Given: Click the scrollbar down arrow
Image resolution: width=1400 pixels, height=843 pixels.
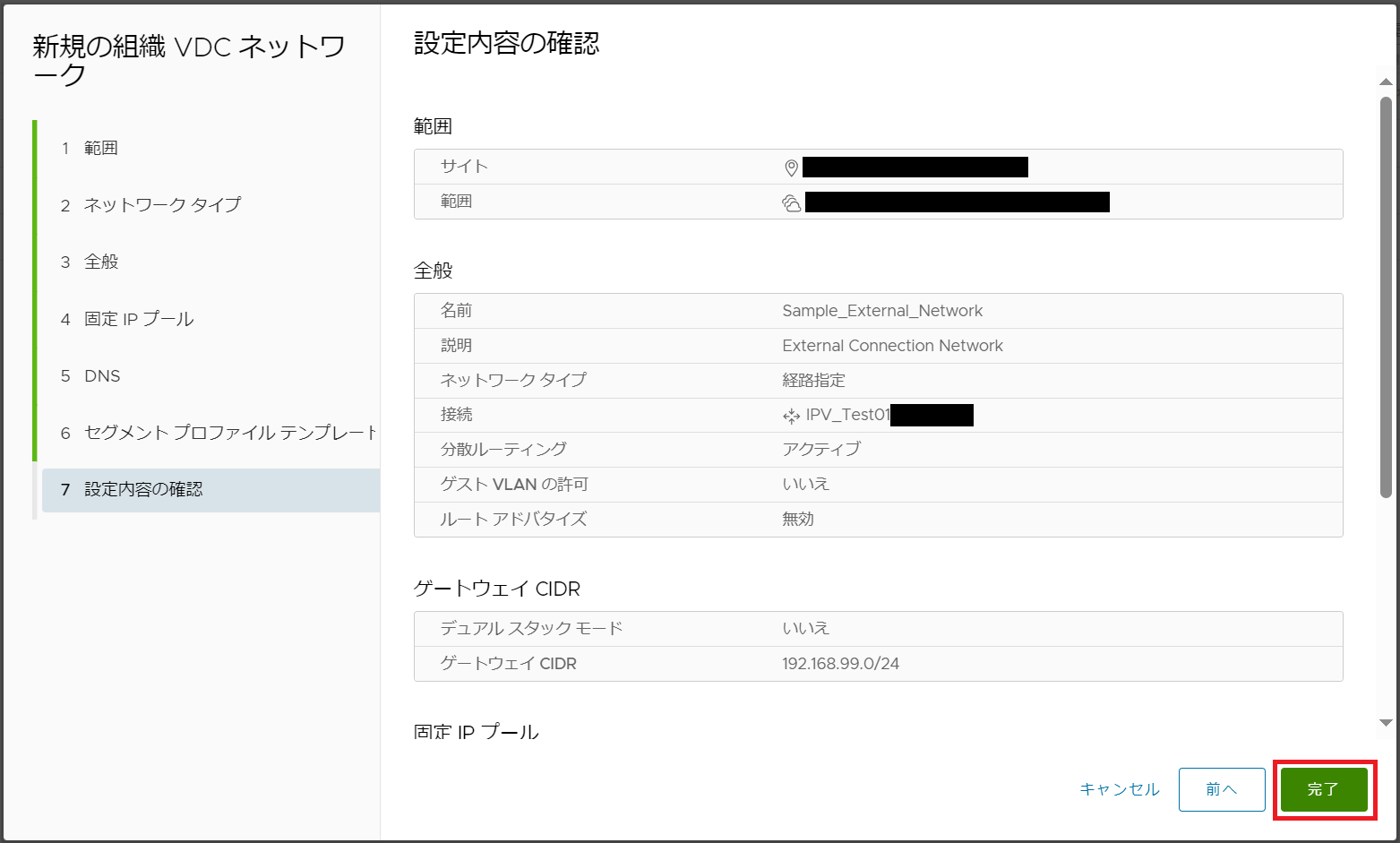Looking at the screenshot, I should click(1386, 723).
